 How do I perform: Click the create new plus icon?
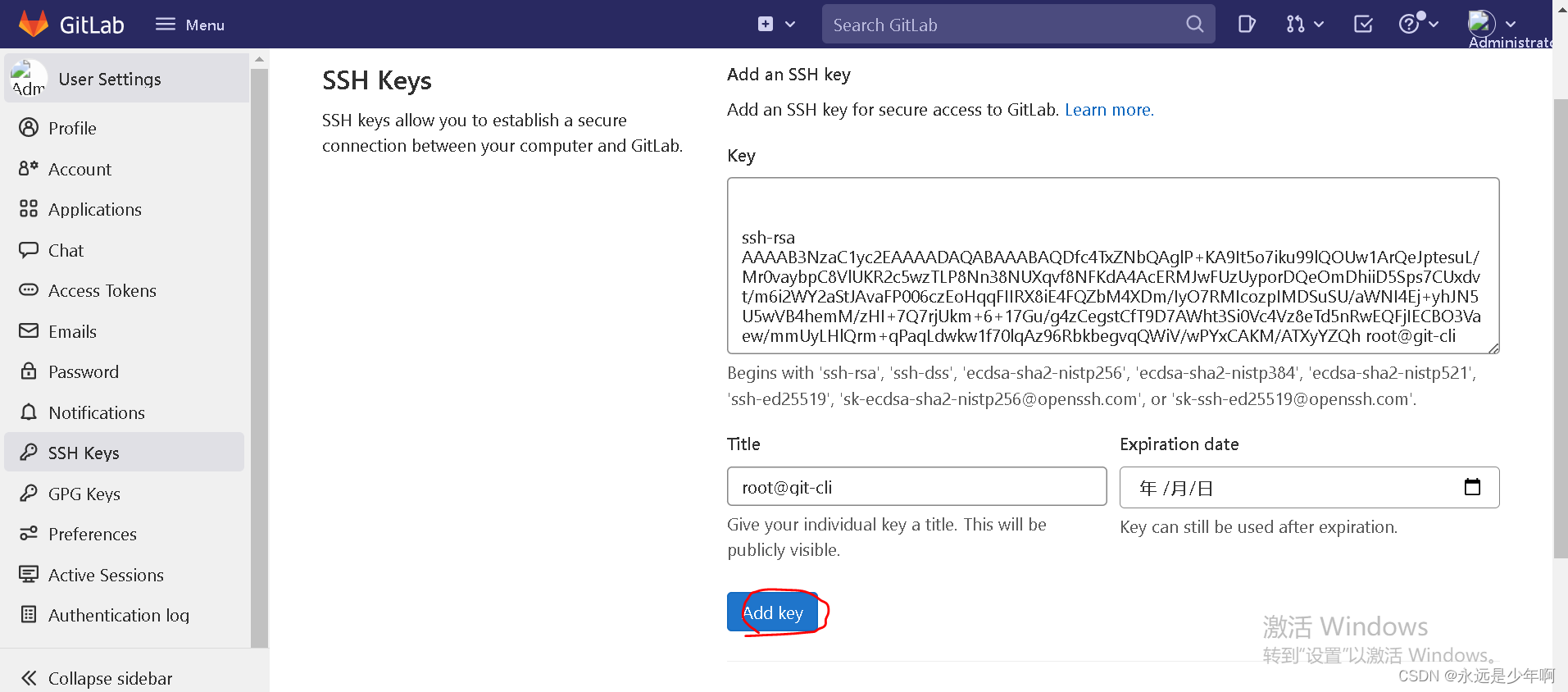pyautogui.click(x=765, y=24)
